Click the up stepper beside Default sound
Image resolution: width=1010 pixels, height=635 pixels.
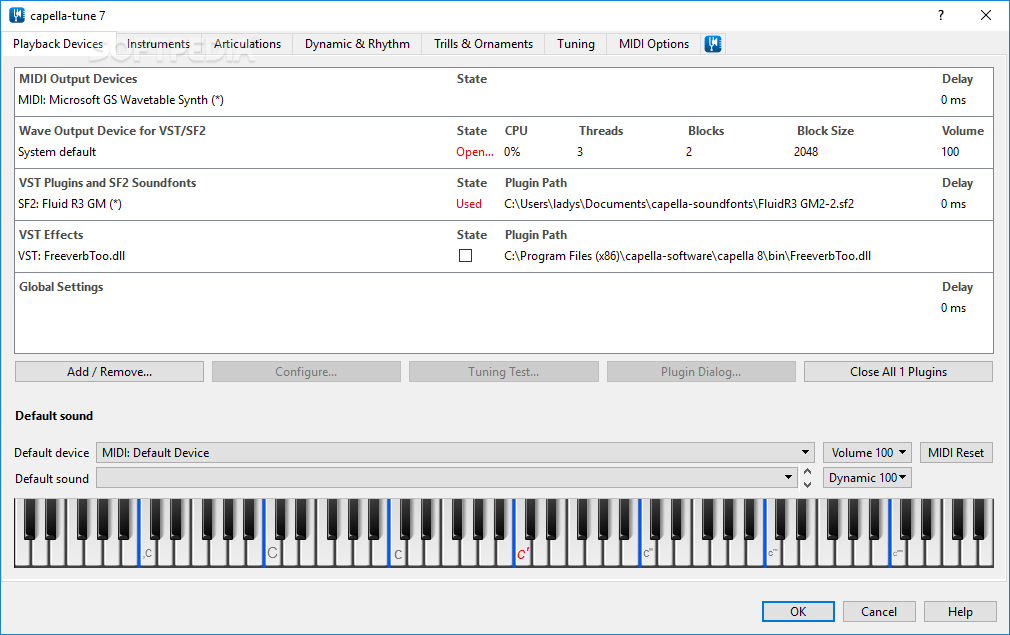click(807, 472)
